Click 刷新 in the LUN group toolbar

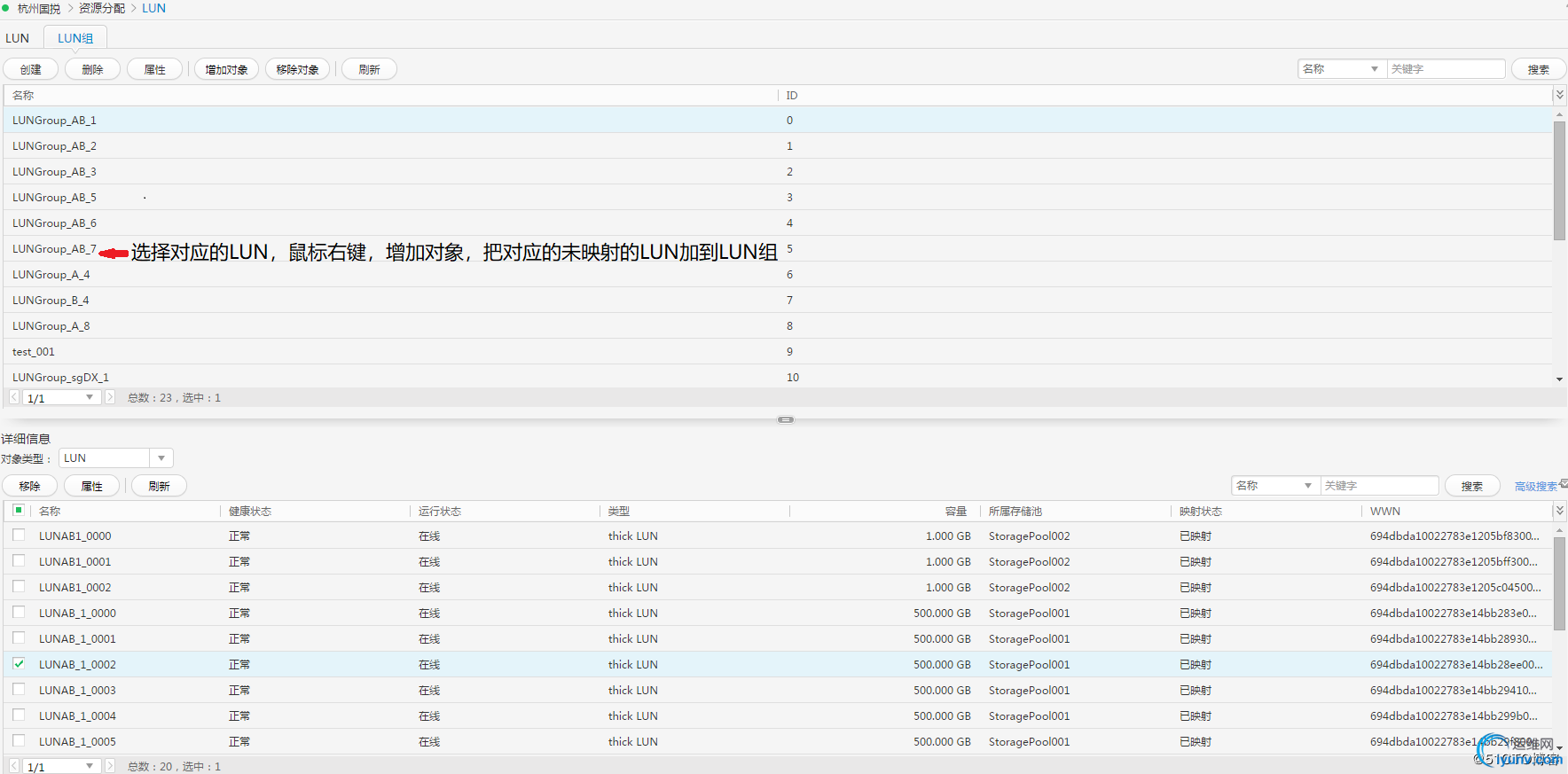pyautogui.click(x=369, y=69)
